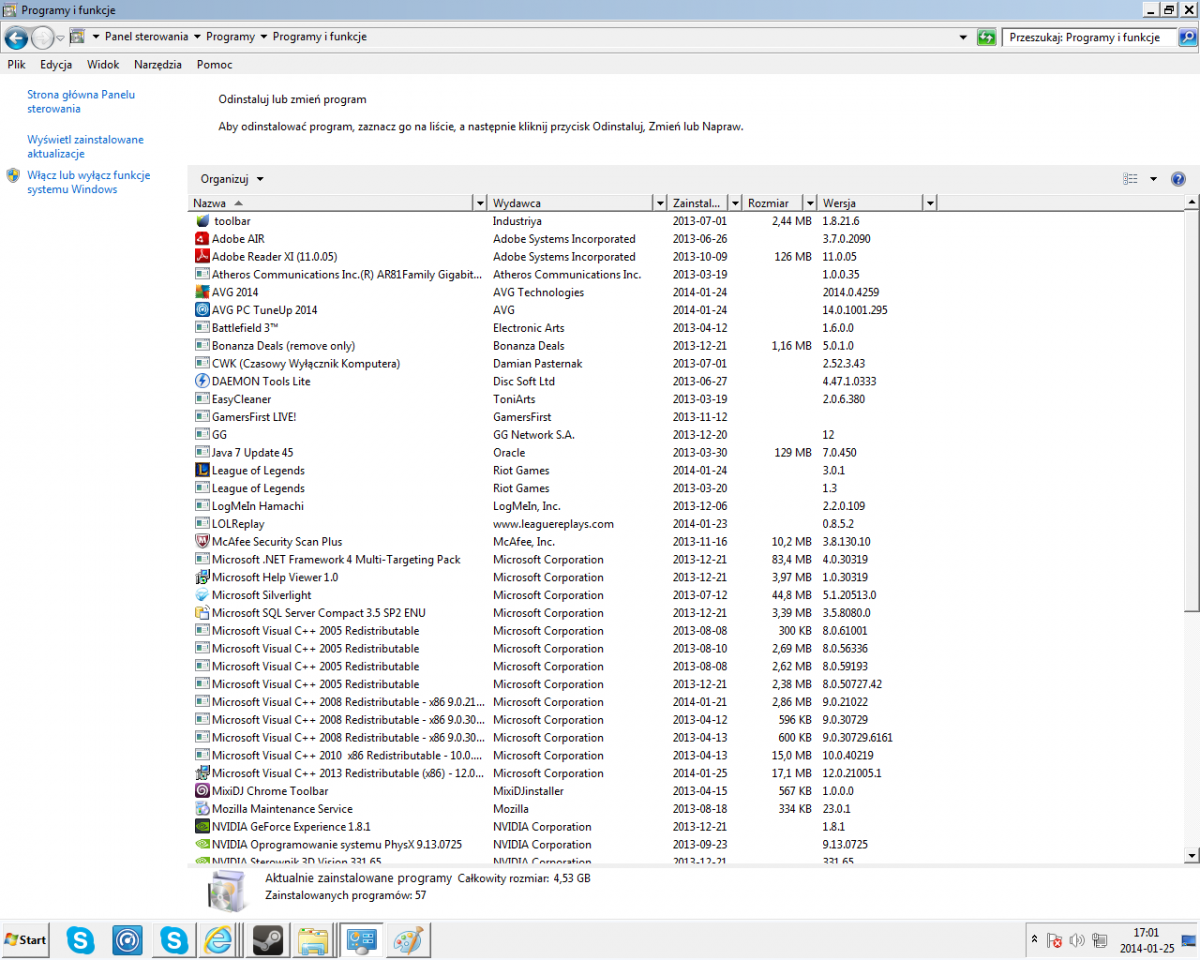Click the DAEMON Tools Lite icon

point(203,381)
